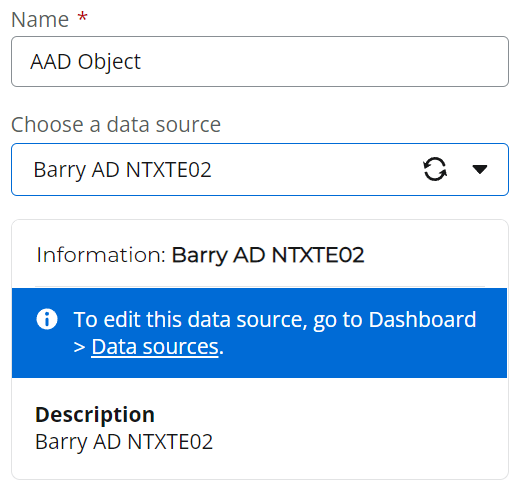This screenshot has width=517, height=492.
Task: Click the 'To edit this data source' message
Action: (x=275, y=333)
